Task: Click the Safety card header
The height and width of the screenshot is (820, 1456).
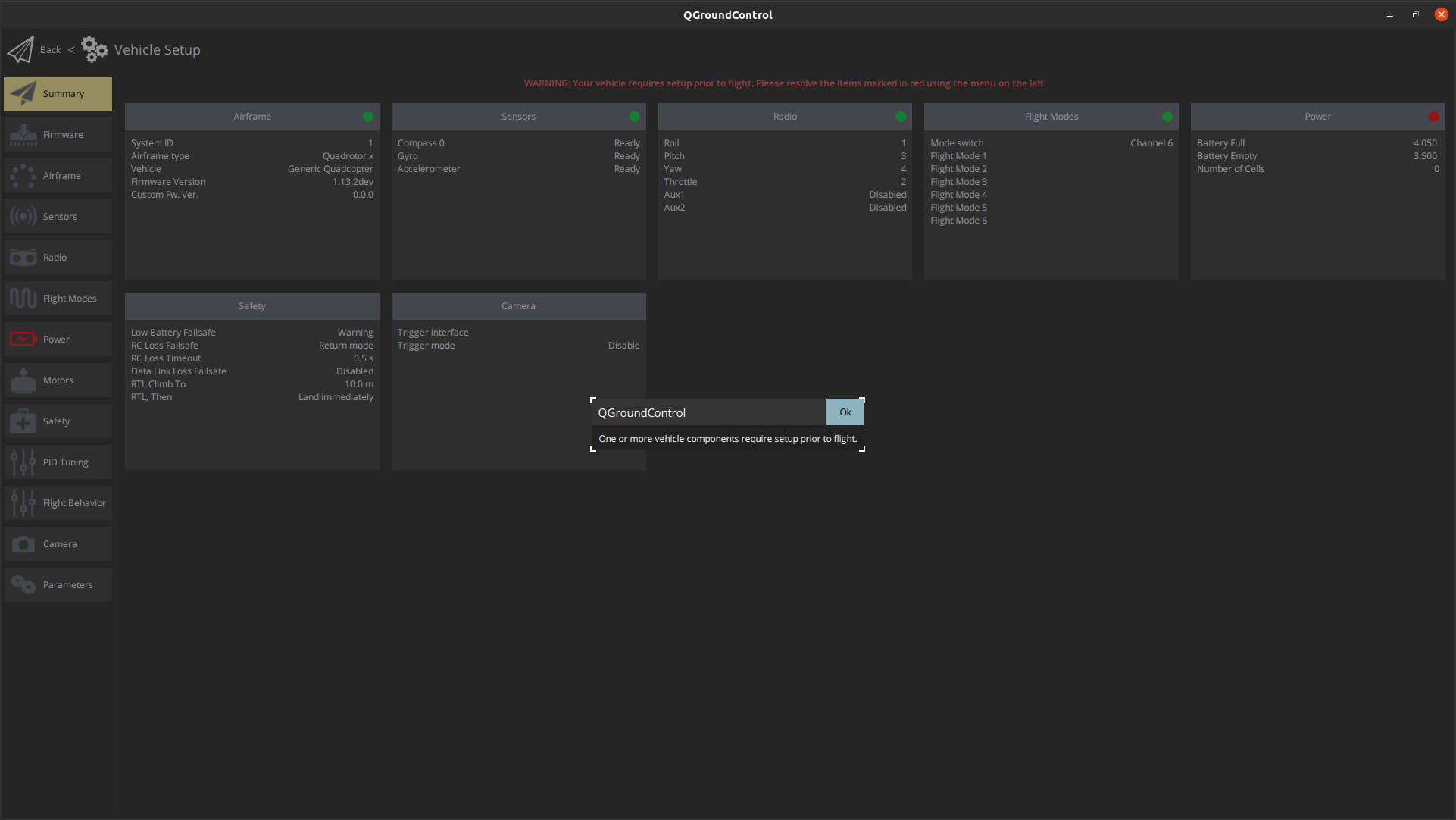Action: click(252, 306)
